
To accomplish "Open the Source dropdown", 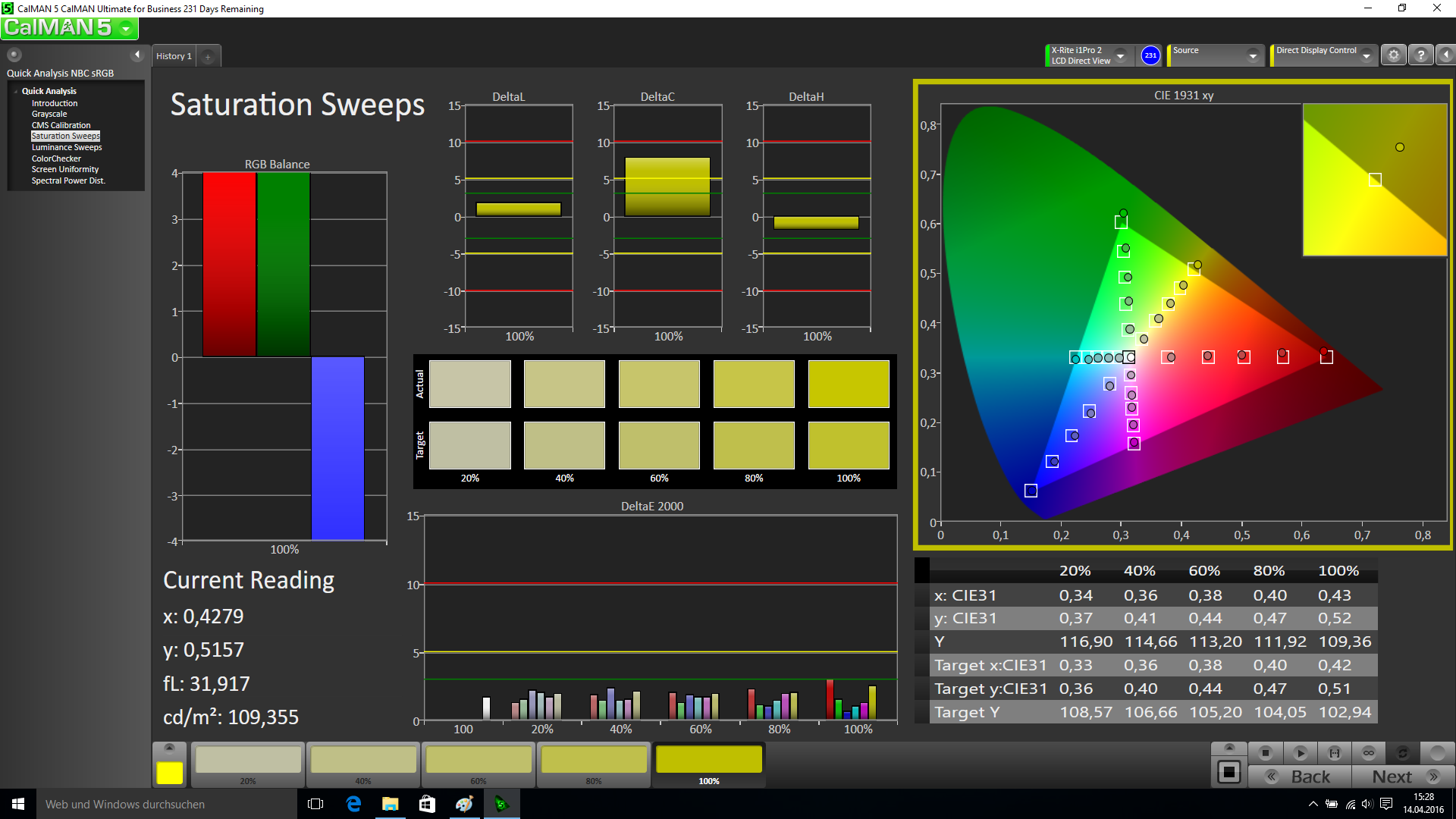I will (1253, 55).
